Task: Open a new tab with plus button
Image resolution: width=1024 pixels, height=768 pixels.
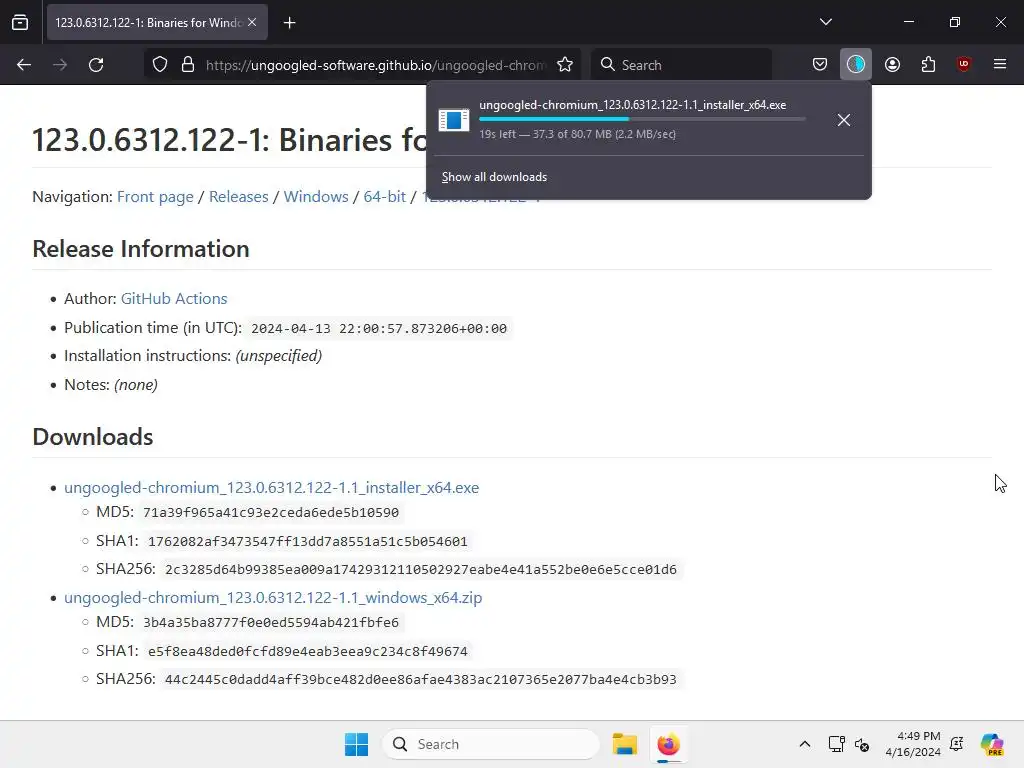Action: tap(289, 23)
